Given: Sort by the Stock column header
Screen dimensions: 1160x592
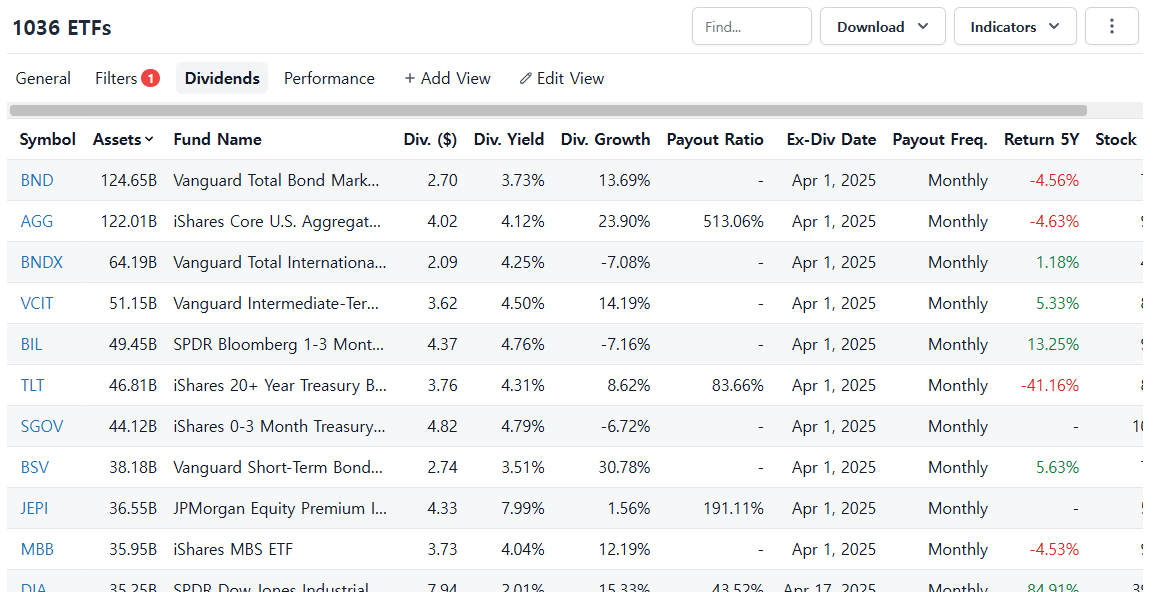Looking at the screenshot, I should point(1116,139).
